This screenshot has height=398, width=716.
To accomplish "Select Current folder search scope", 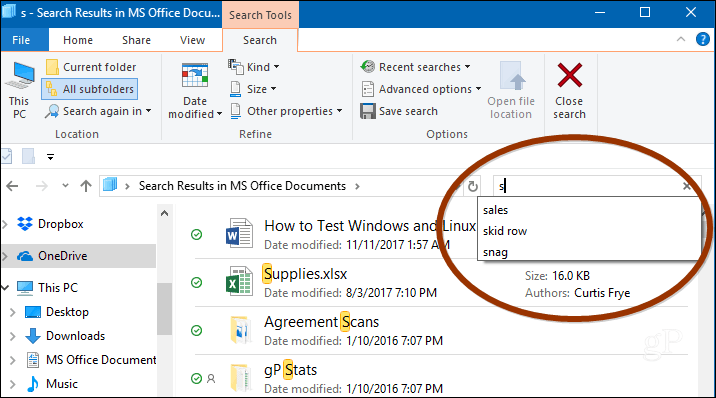I will coord(91,67).
